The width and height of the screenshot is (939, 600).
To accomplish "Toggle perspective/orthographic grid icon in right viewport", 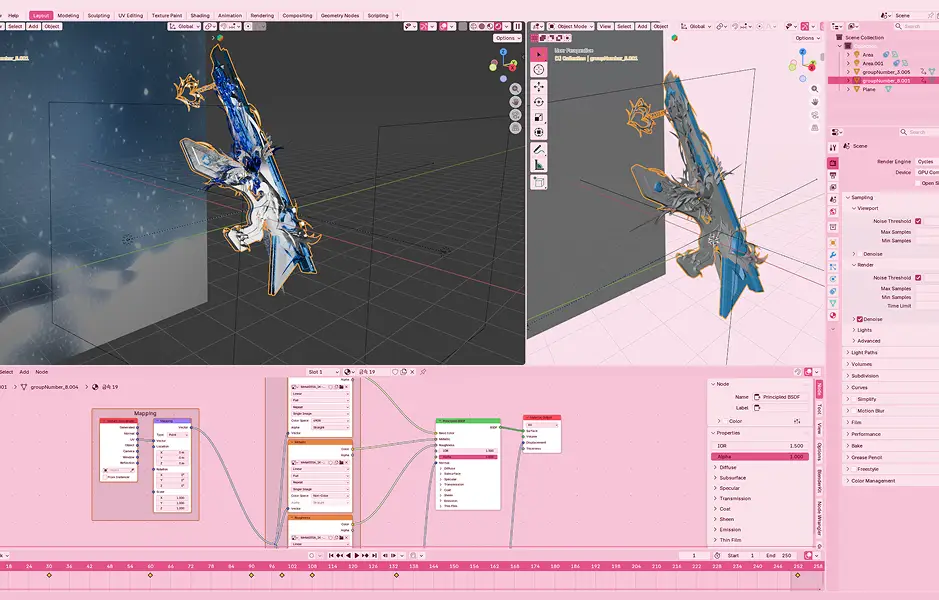I will [814, 128].
